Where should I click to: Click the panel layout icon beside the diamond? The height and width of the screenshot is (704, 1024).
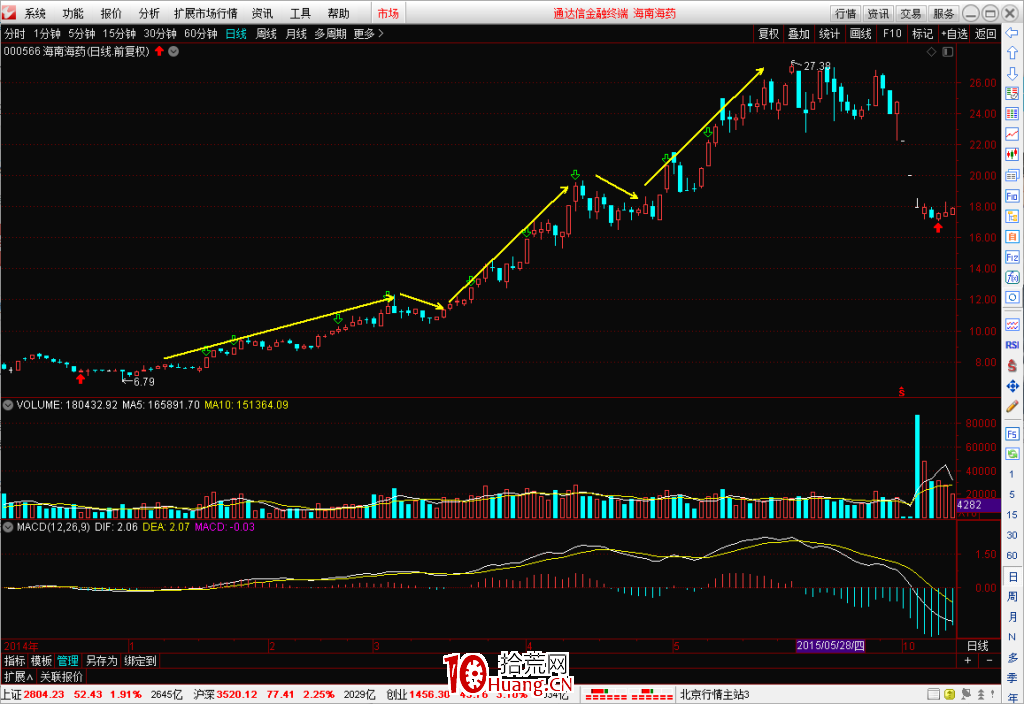point(948,52)
